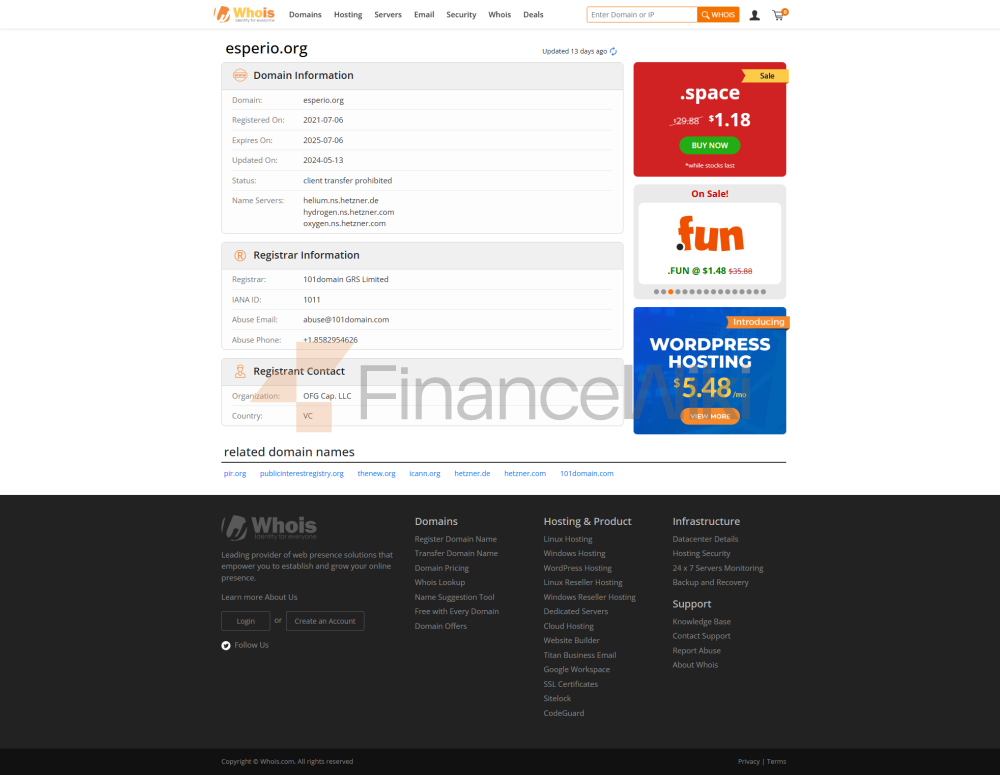The width and height of the screenshot is (1000, 775).
Task: Open Datacenter Details footer link
Action: click(x=705, y=539)
